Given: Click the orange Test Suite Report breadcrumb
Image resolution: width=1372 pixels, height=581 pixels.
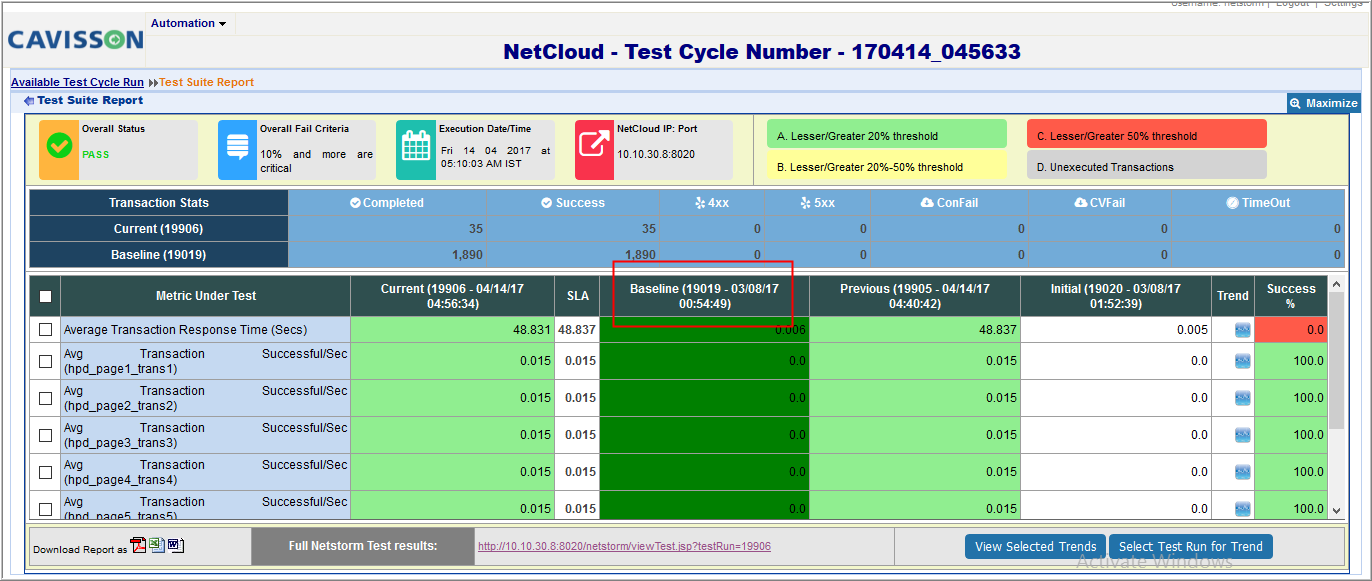Looking at the screenshot, I should coord(207,82).
